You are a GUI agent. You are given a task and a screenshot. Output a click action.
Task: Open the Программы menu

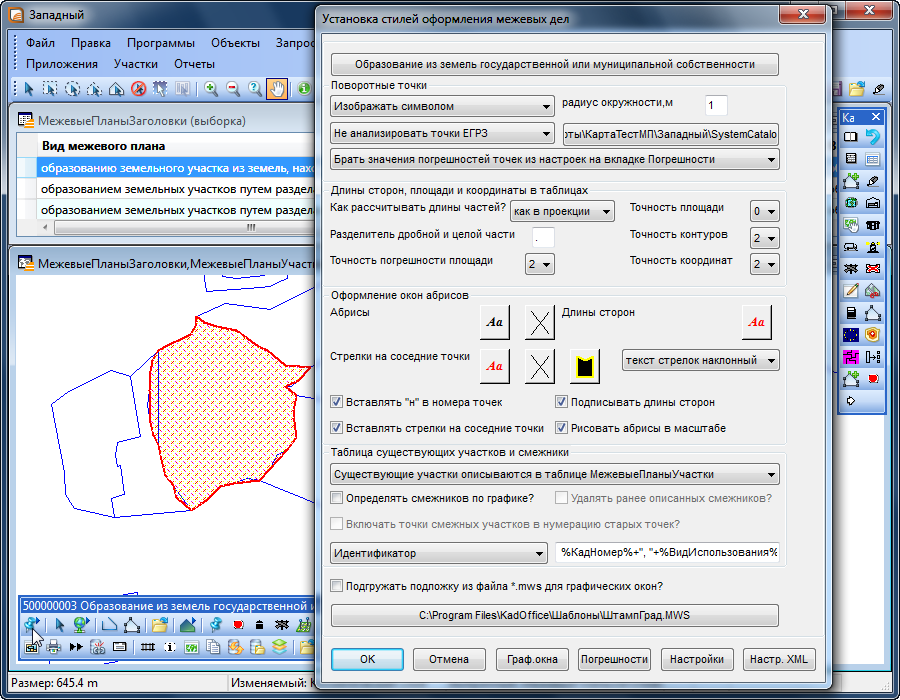[x=160, y=43]
